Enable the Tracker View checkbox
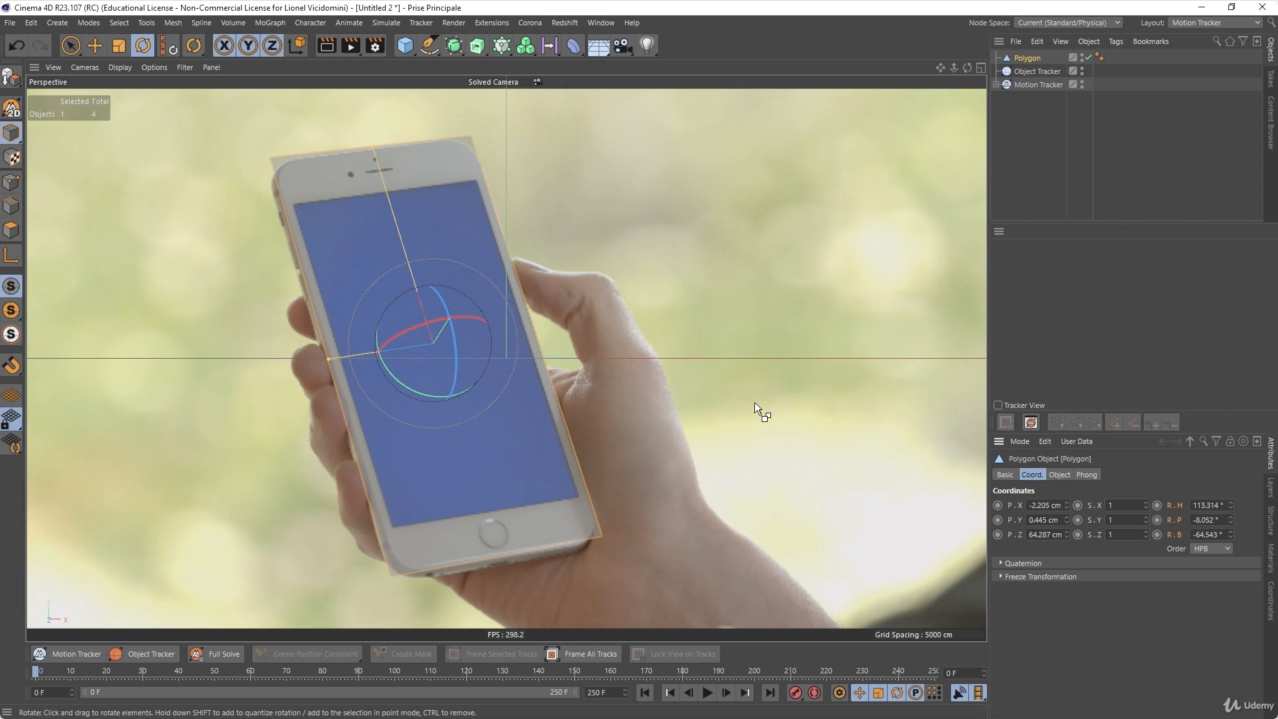 pyautogui.click(x=998, y=405)
